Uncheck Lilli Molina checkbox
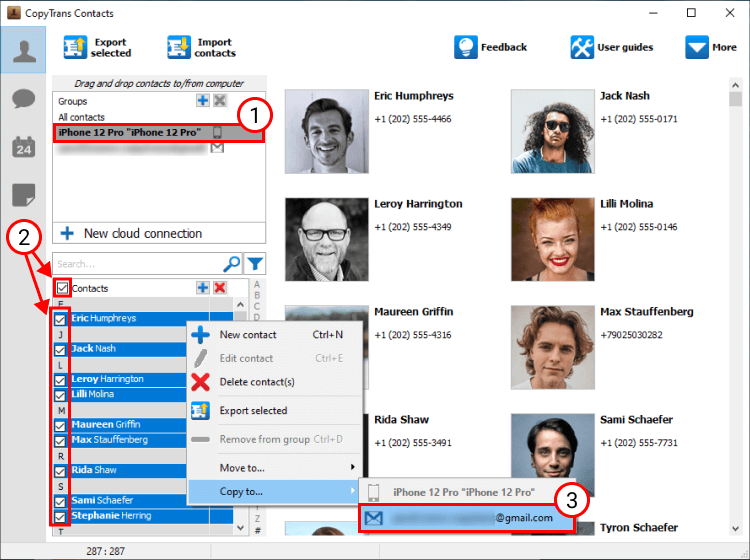The image size is (750, 560). (x=60, y=395)
